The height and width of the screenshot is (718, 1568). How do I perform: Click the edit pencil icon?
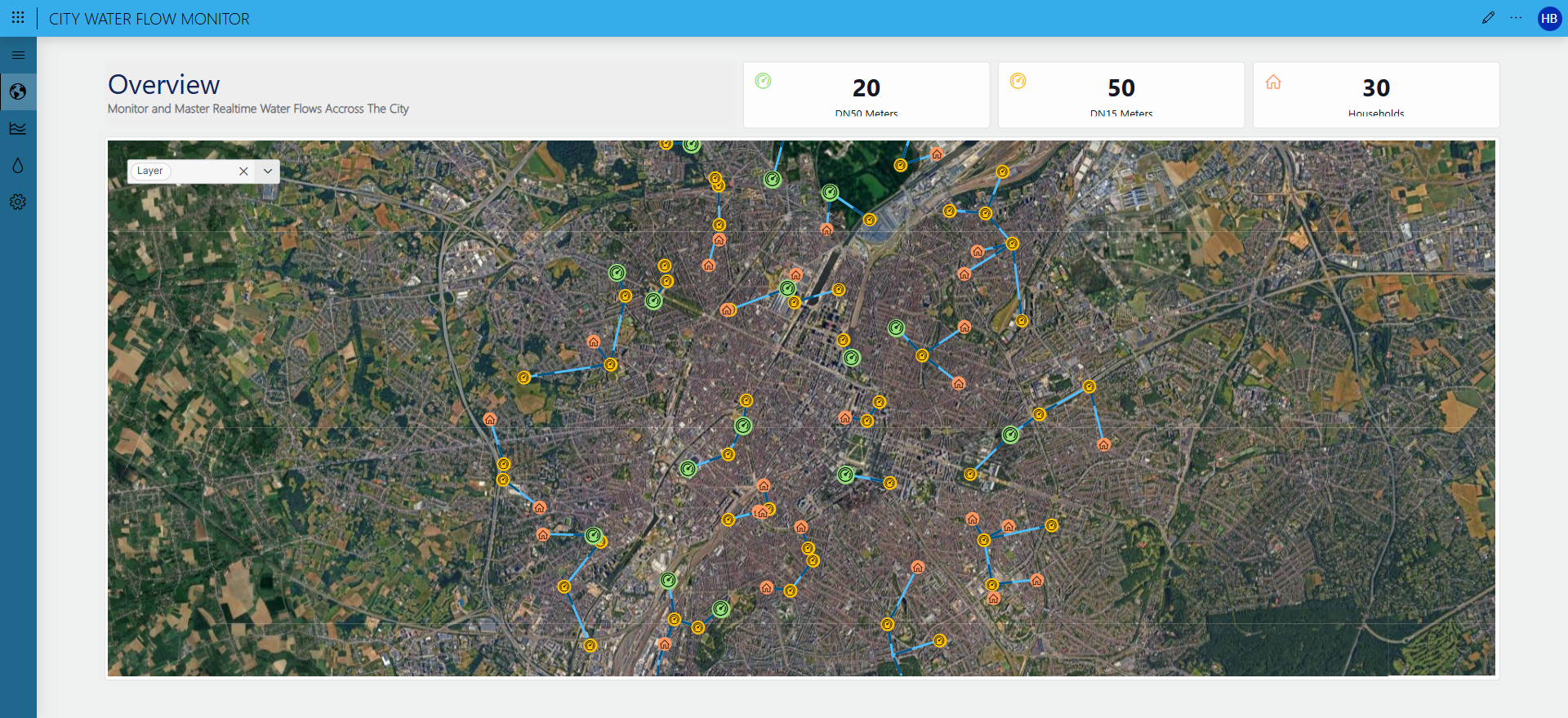(x=1488, y=18)
